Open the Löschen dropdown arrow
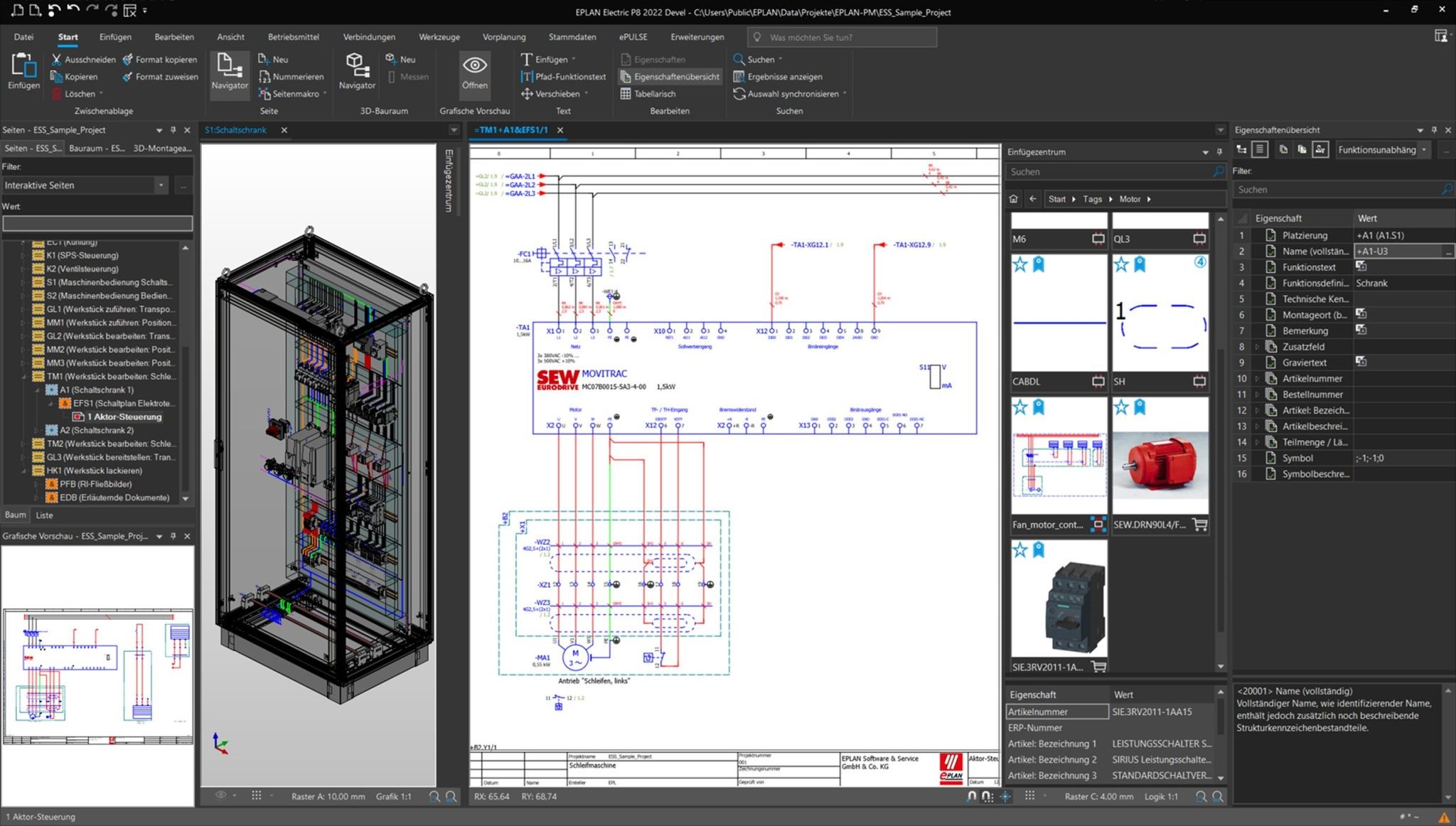 101,93
